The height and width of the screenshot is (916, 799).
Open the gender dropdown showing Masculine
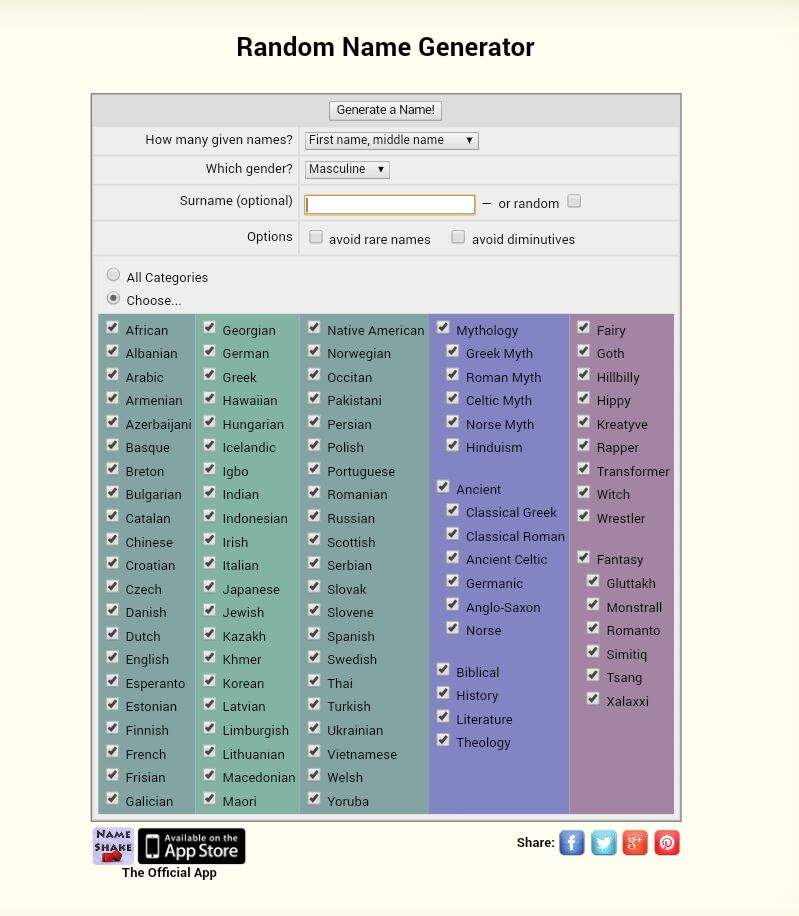point(347,169)
